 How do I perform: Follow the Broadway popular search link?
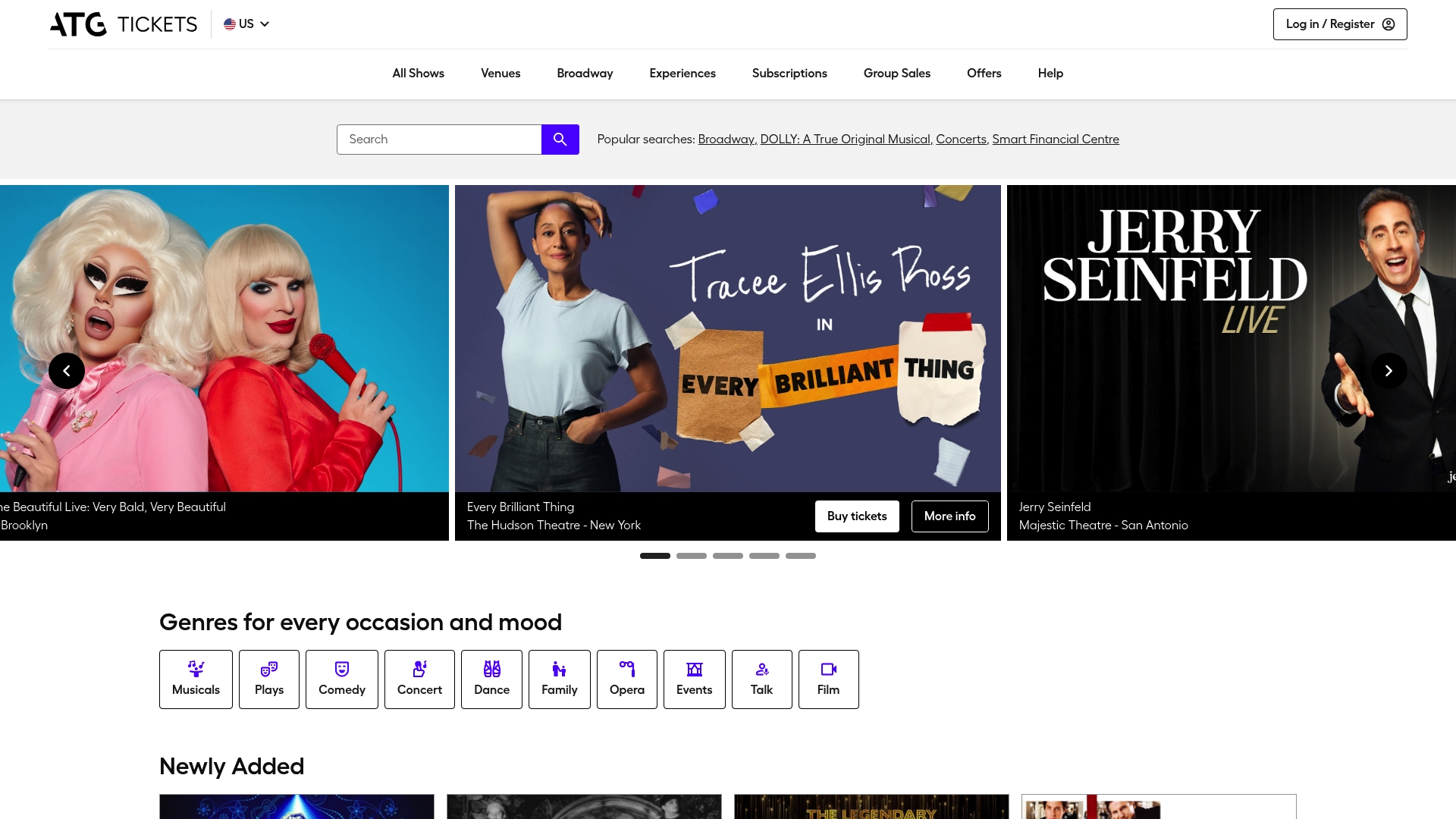click(x=726, y=140)
